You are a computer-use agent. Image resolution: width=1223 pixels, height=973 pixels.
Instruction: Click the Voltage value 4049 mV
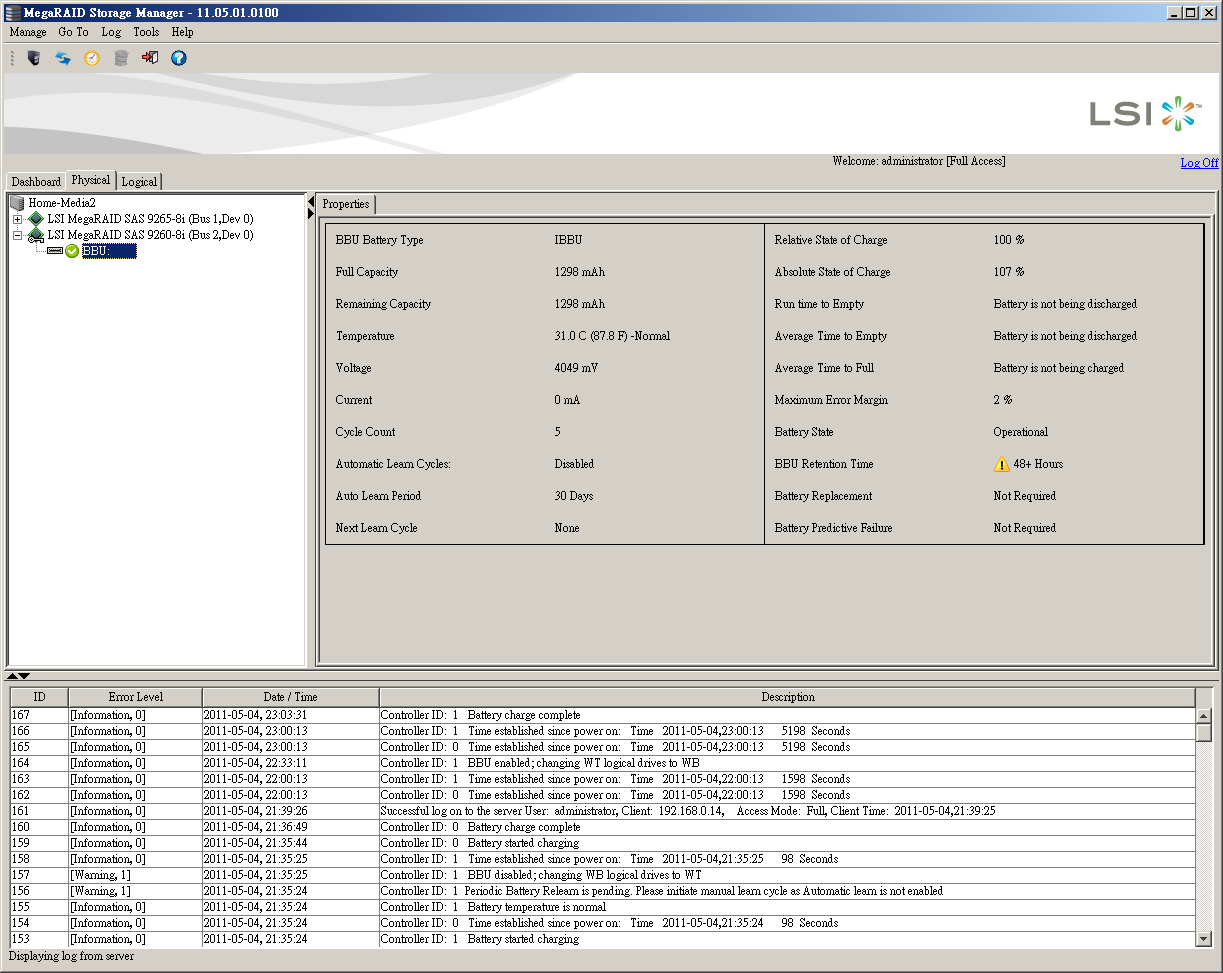click(x=576, y=368)
